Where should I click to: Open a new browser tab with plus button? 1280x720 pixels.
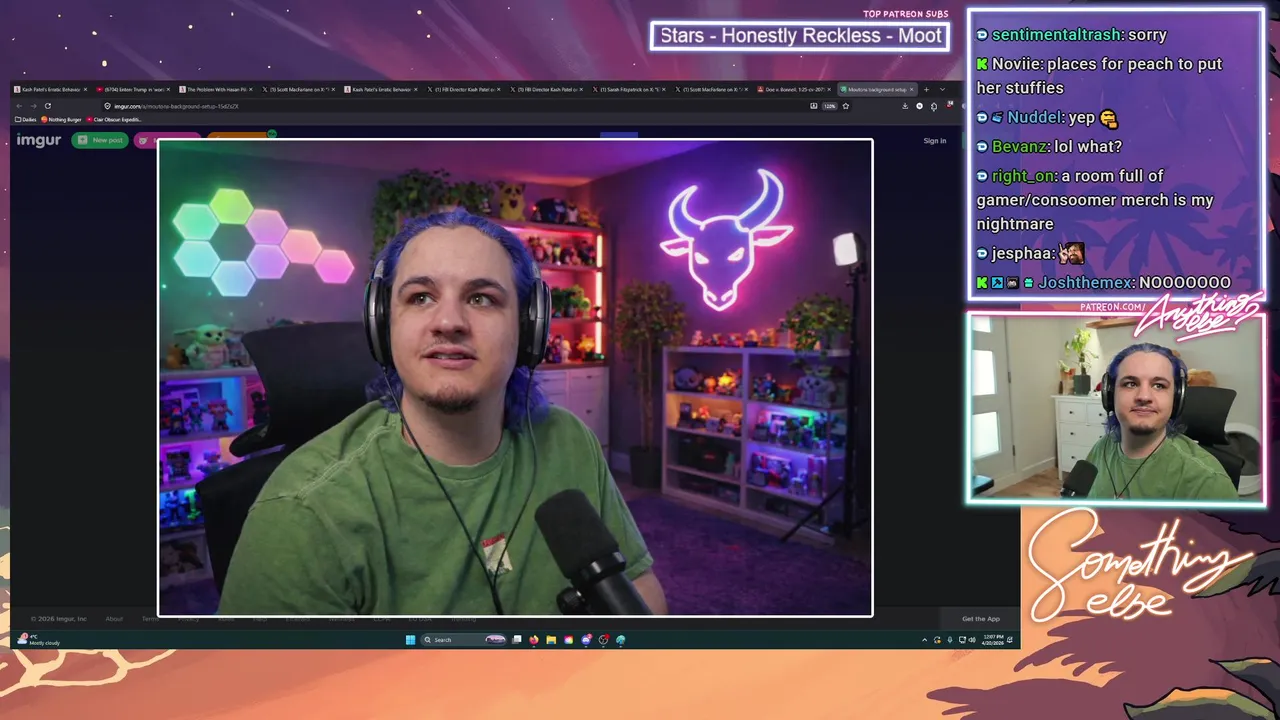click(x=926, y=89)
